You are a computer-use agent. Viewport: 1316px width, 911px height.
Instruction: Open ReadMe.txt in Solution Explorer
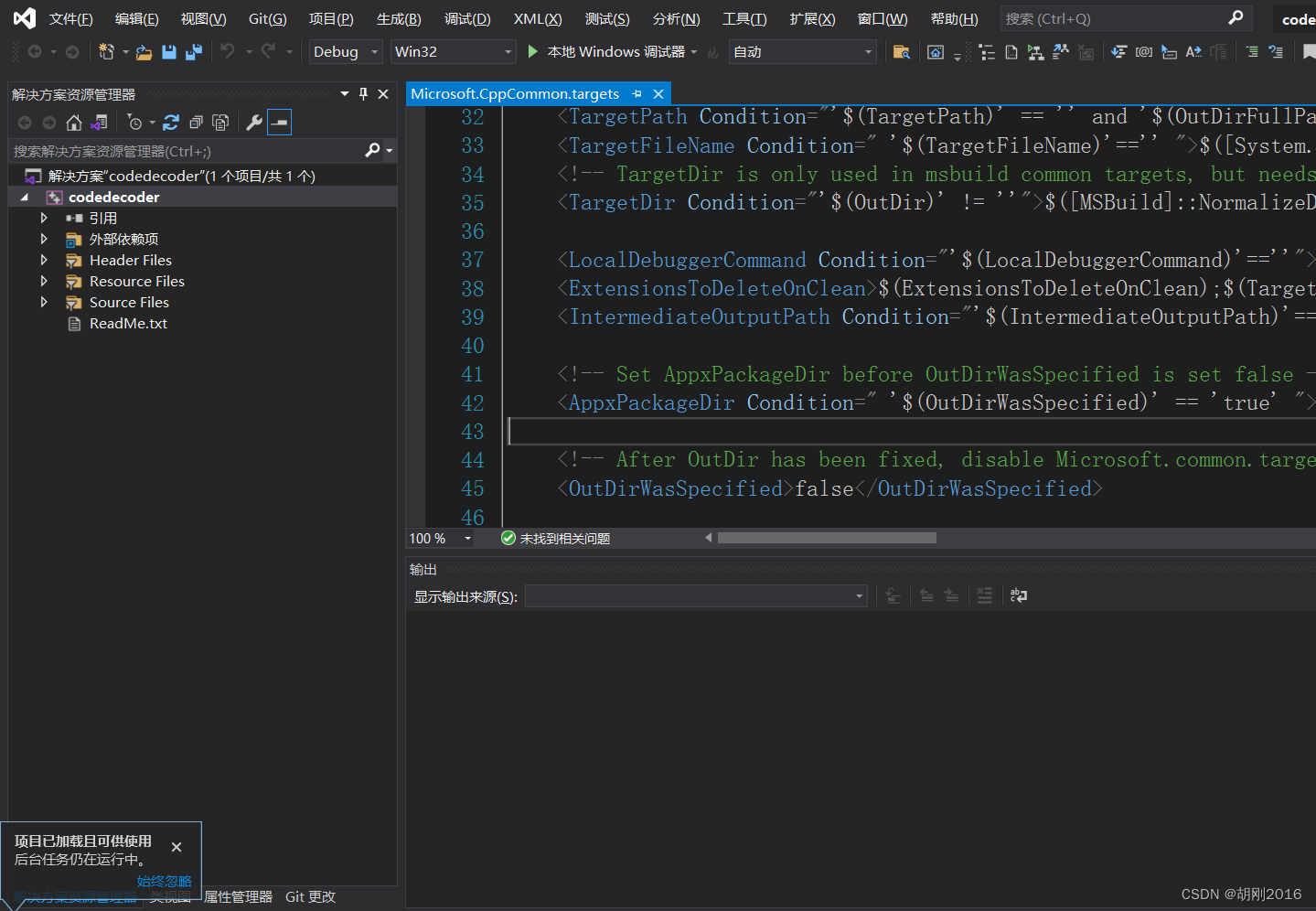(128, 324)
